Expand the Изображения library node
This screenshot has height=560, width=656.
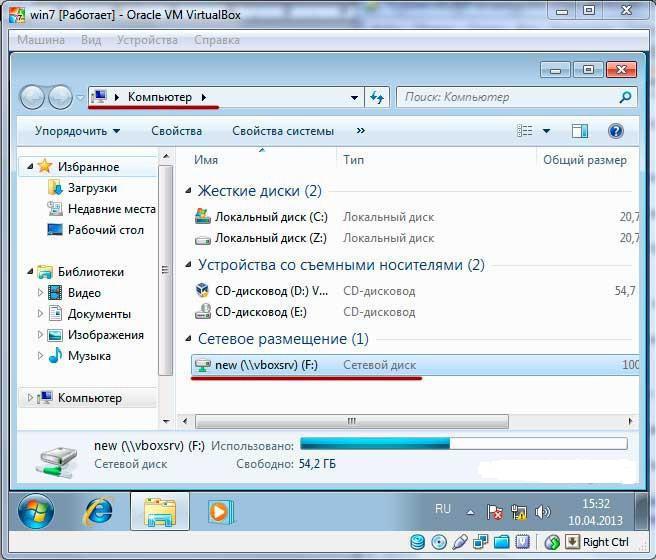[x=40, y=335]
